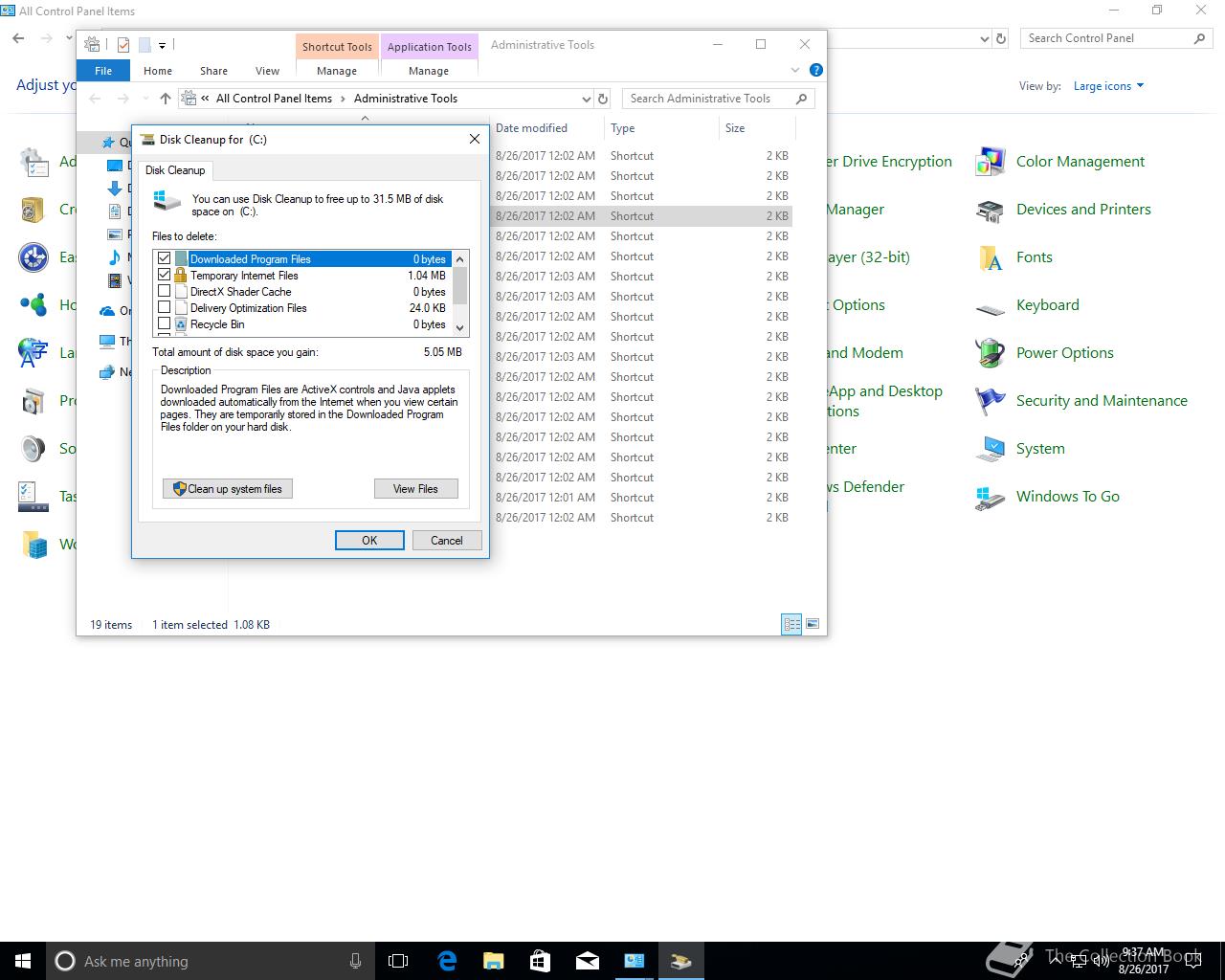Click the View Files button
The width and height of the screenshot is (1225, 980).
[x=415, y=489]
